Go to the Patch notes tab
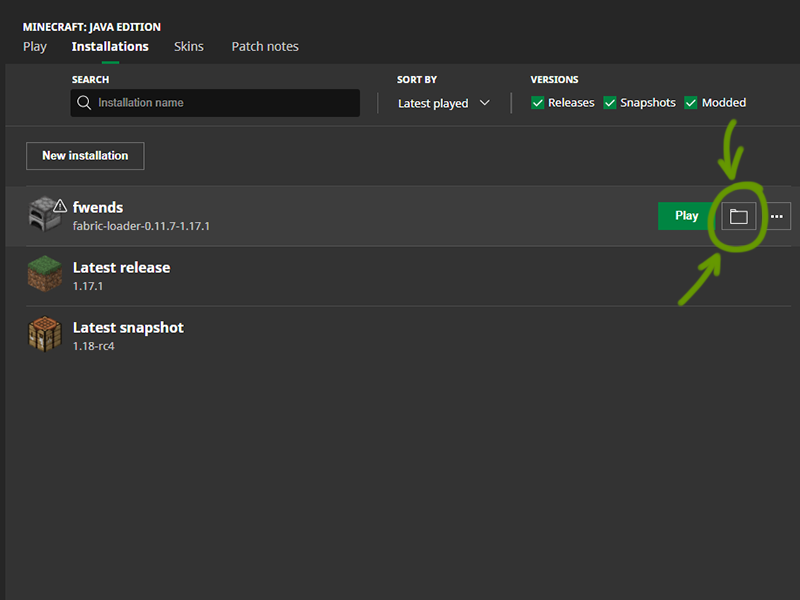This screenshot has width=800, height=600. 265,47
